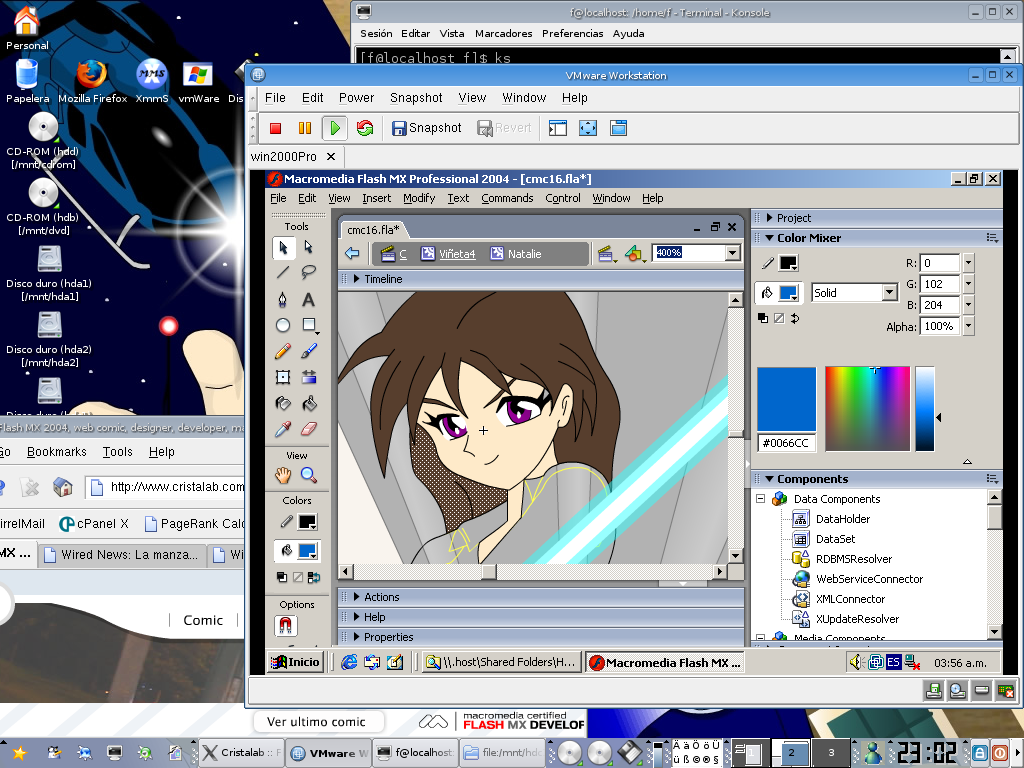
Task: Select the Ink Bottle tool
Action: click(x=283, y=404)
